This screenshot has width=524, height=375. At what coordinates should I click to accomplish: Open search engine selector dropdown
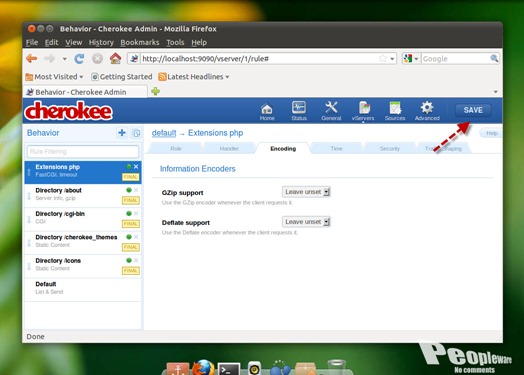click(411, 59)
